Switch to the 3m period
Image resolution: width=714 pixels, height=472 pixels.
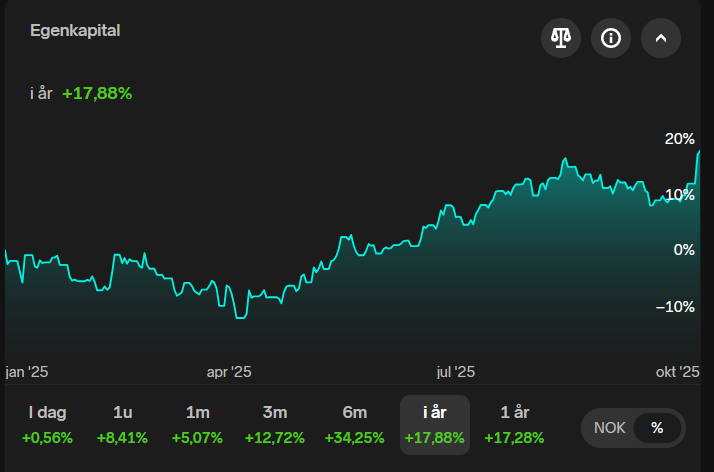click(274, 425)
